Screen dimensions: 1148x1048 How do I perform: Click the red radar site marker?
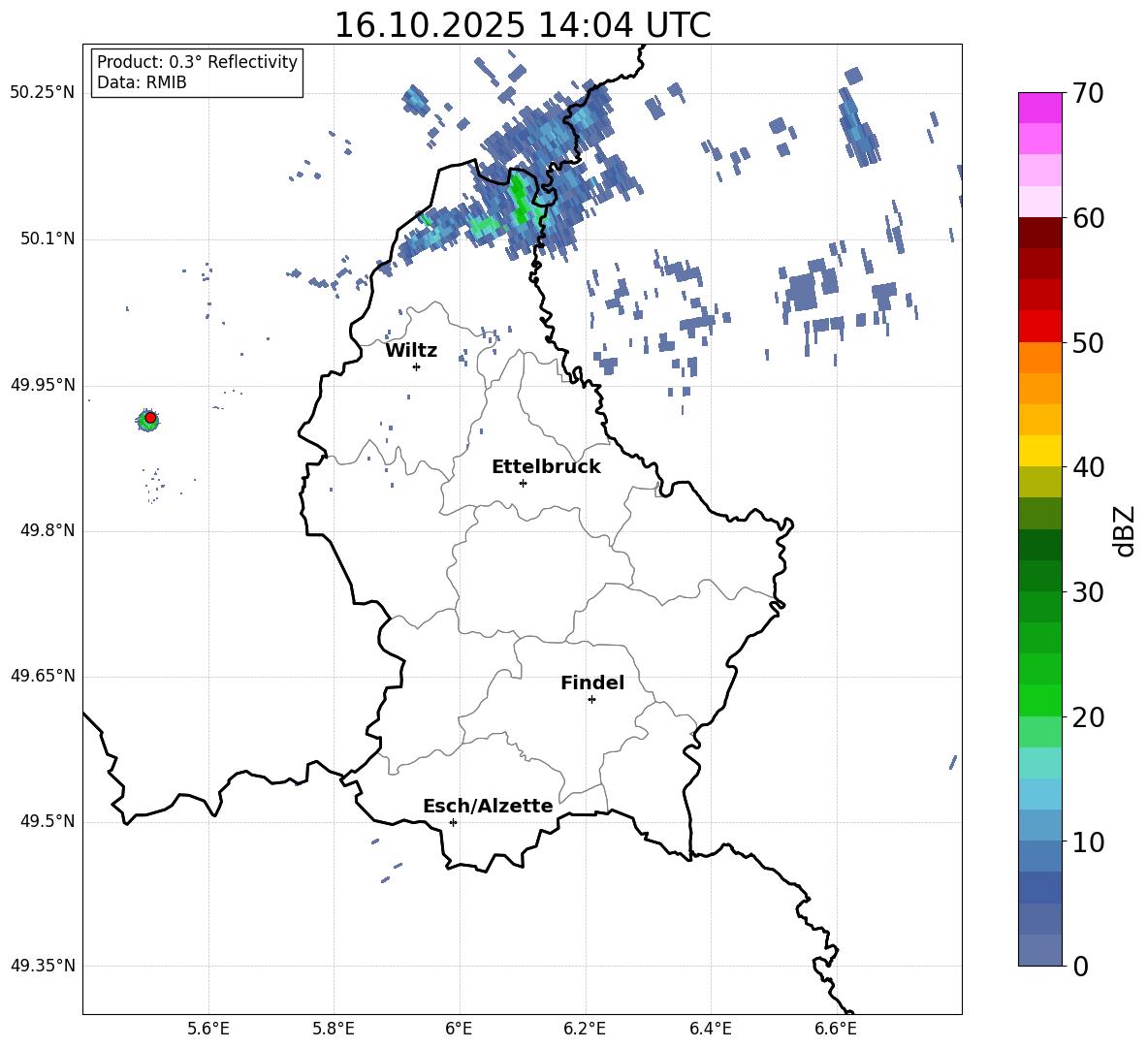(150, 417)
